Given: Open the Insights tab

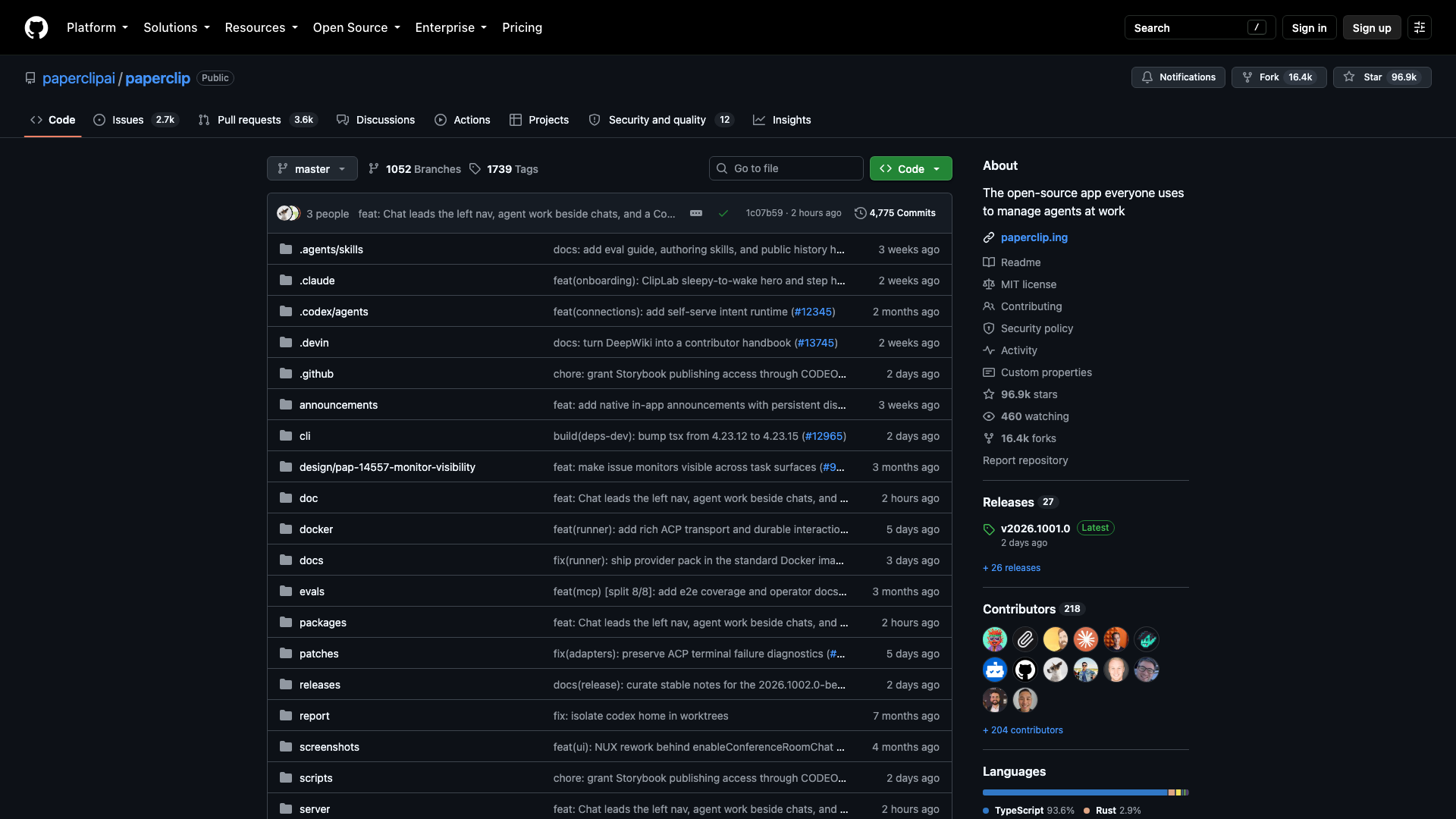Looking at the screenshot, I should (782, 120).
